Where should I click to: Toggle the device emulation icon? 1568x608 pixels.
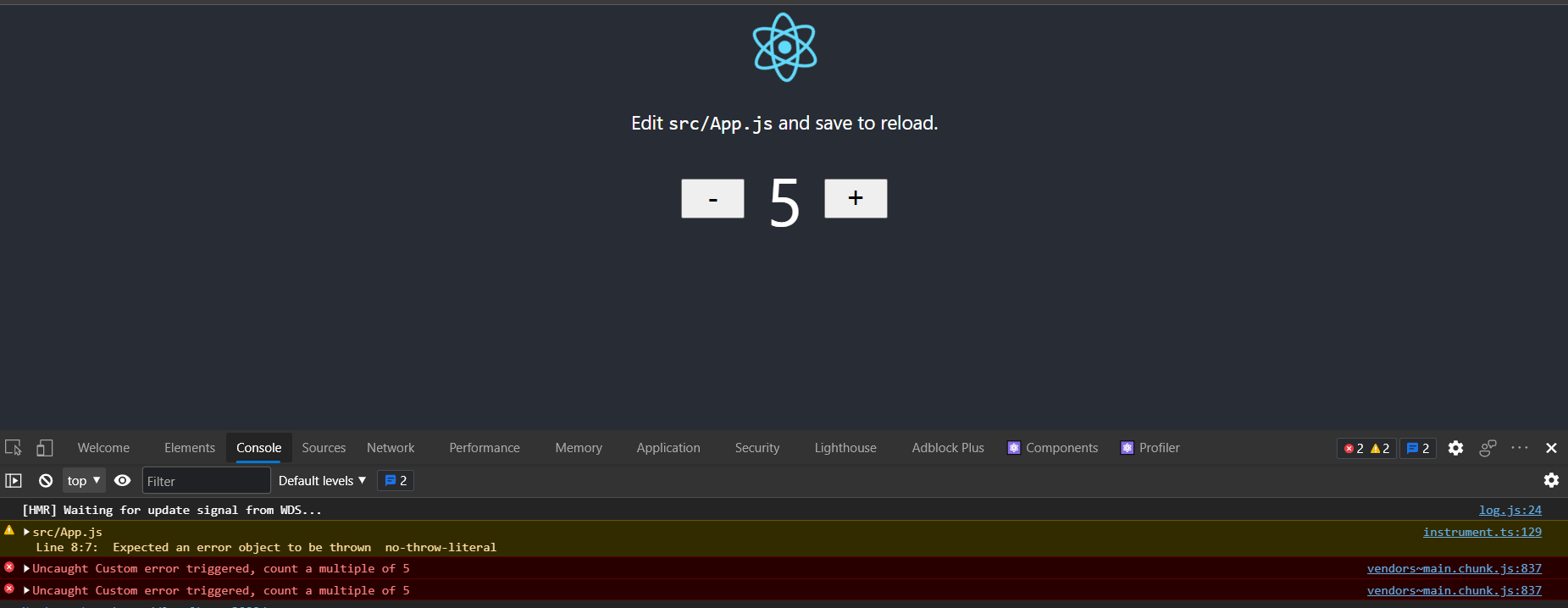pos(44,448)
